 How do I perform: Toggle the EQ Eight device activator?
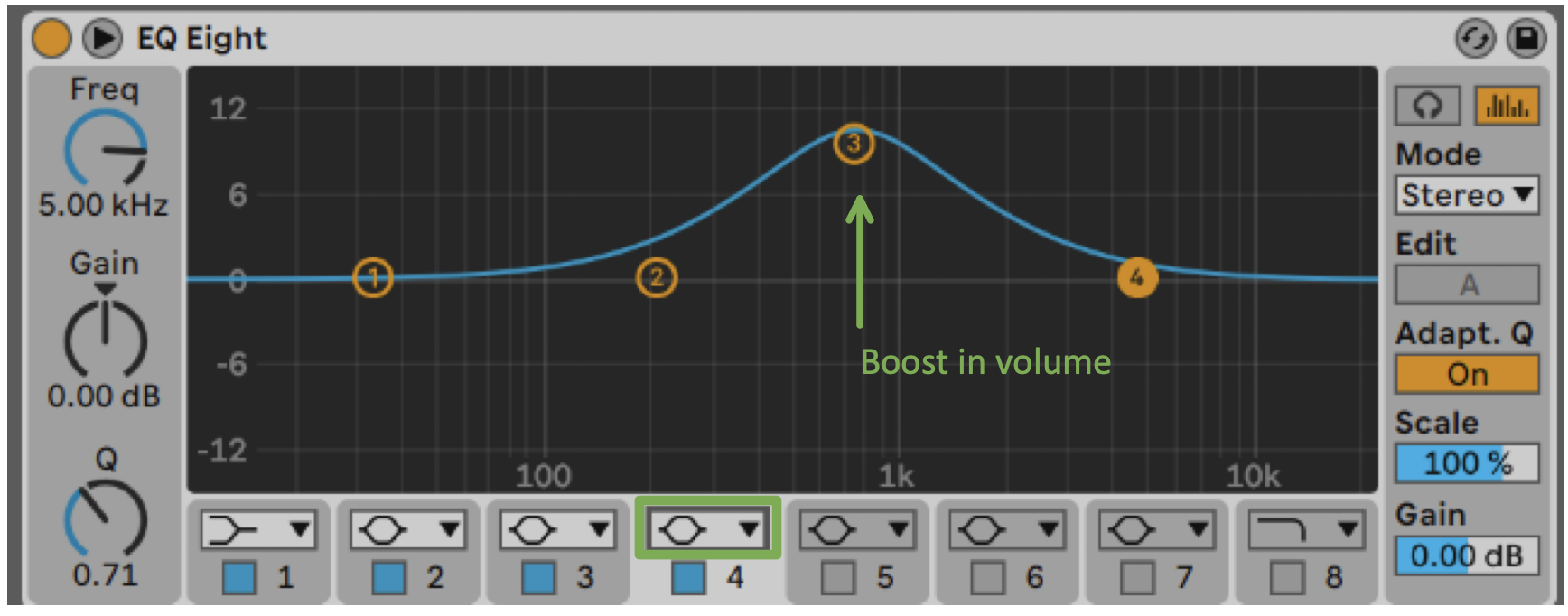click(x=51, y=39)
